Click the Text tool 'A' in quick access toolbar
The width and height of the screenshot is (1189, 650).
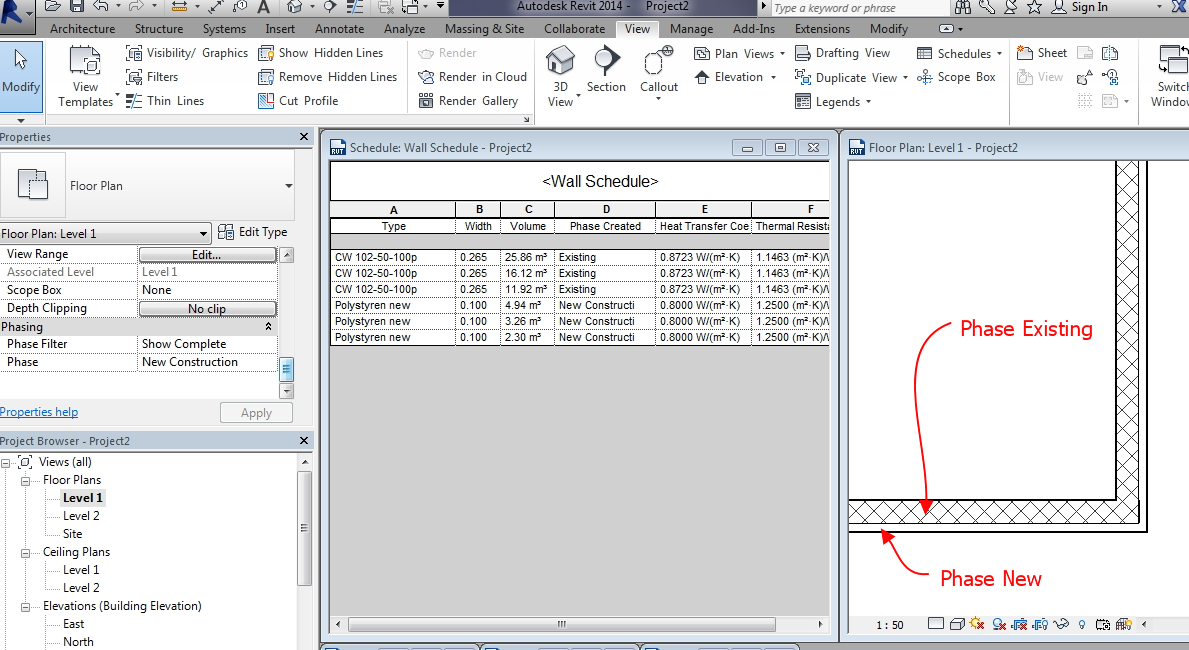[263, 7]
